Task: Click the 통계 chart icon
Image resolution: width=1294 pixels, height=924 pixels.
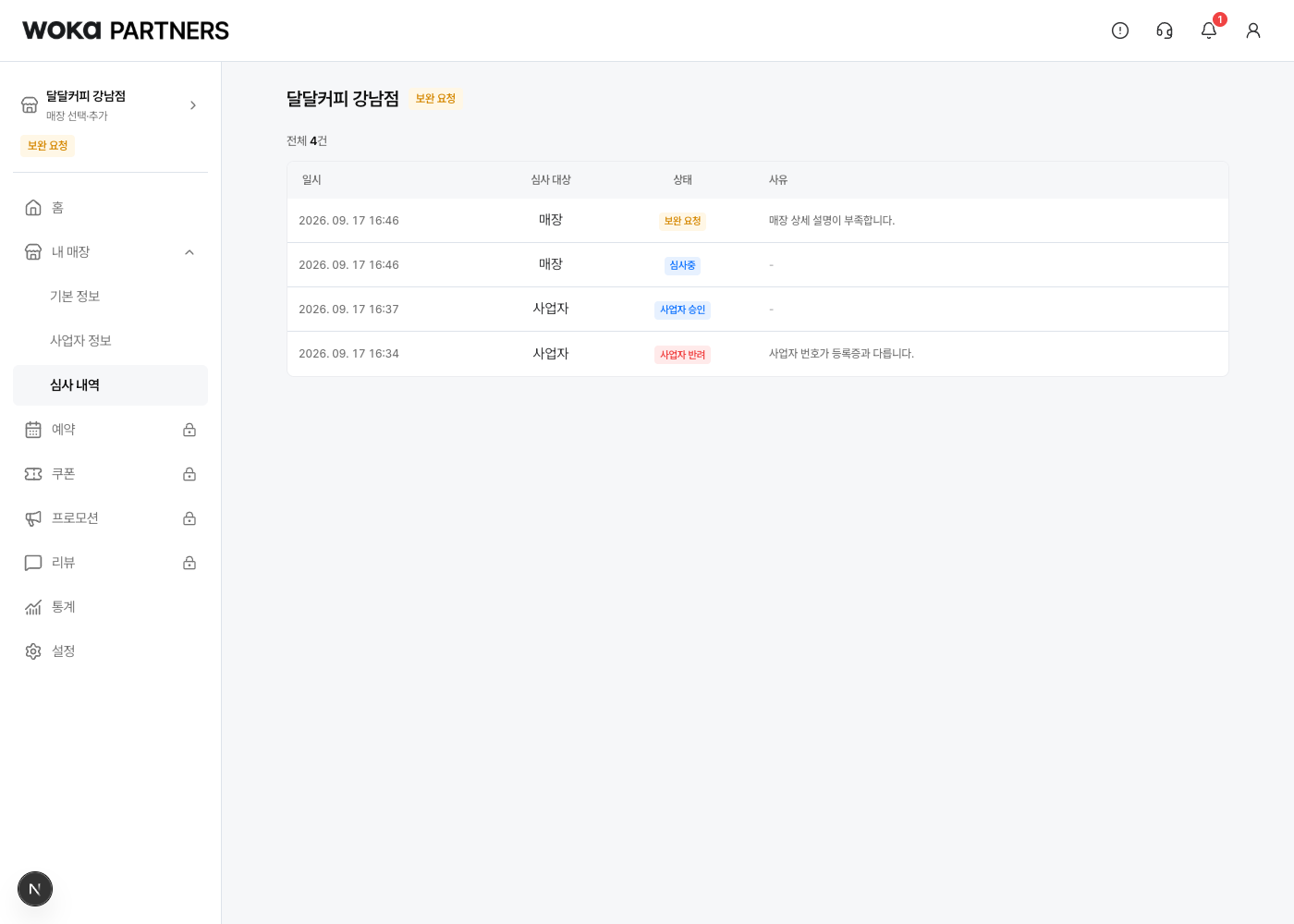Action: coord(33,607)
